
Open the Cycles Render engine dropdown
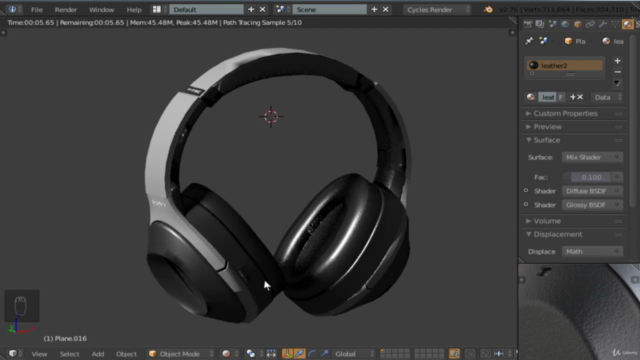[x=438, y=9]
